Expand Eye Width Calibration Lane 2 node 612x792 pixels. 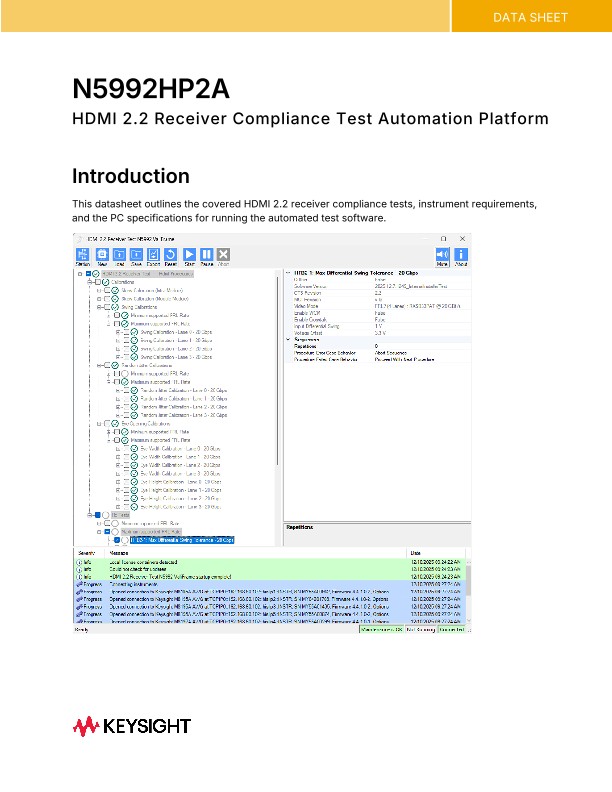coord(118,465)
